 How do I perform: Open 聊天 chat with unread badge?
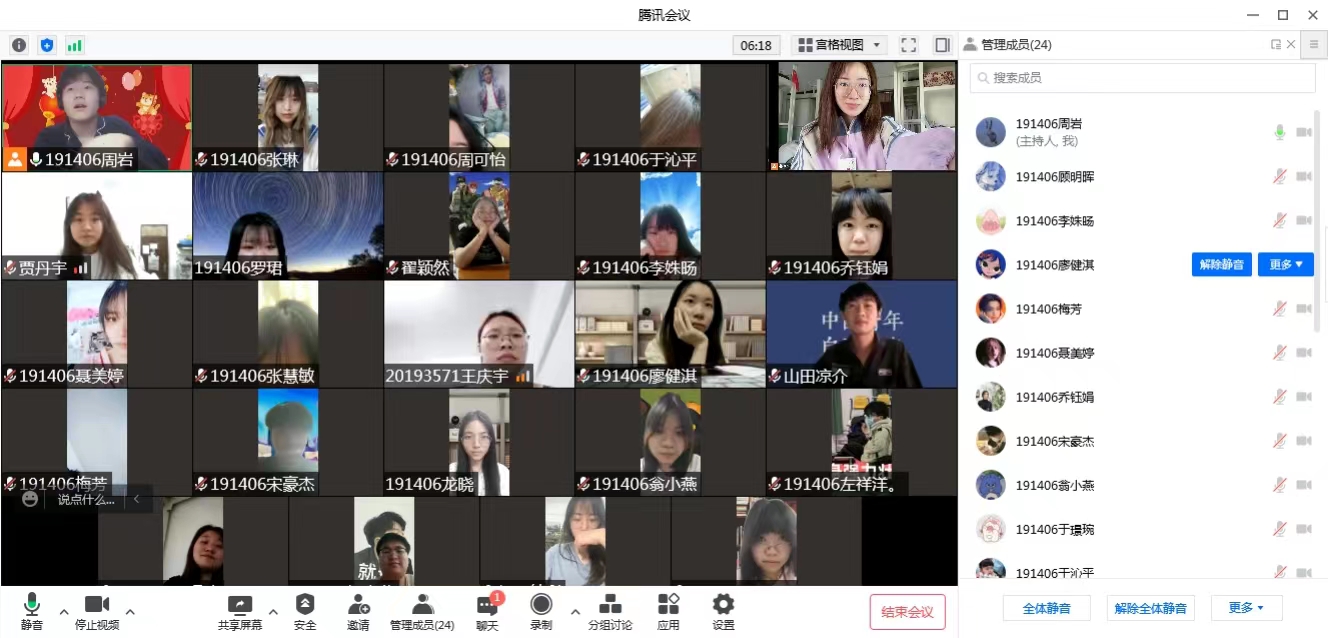point(487,610)
